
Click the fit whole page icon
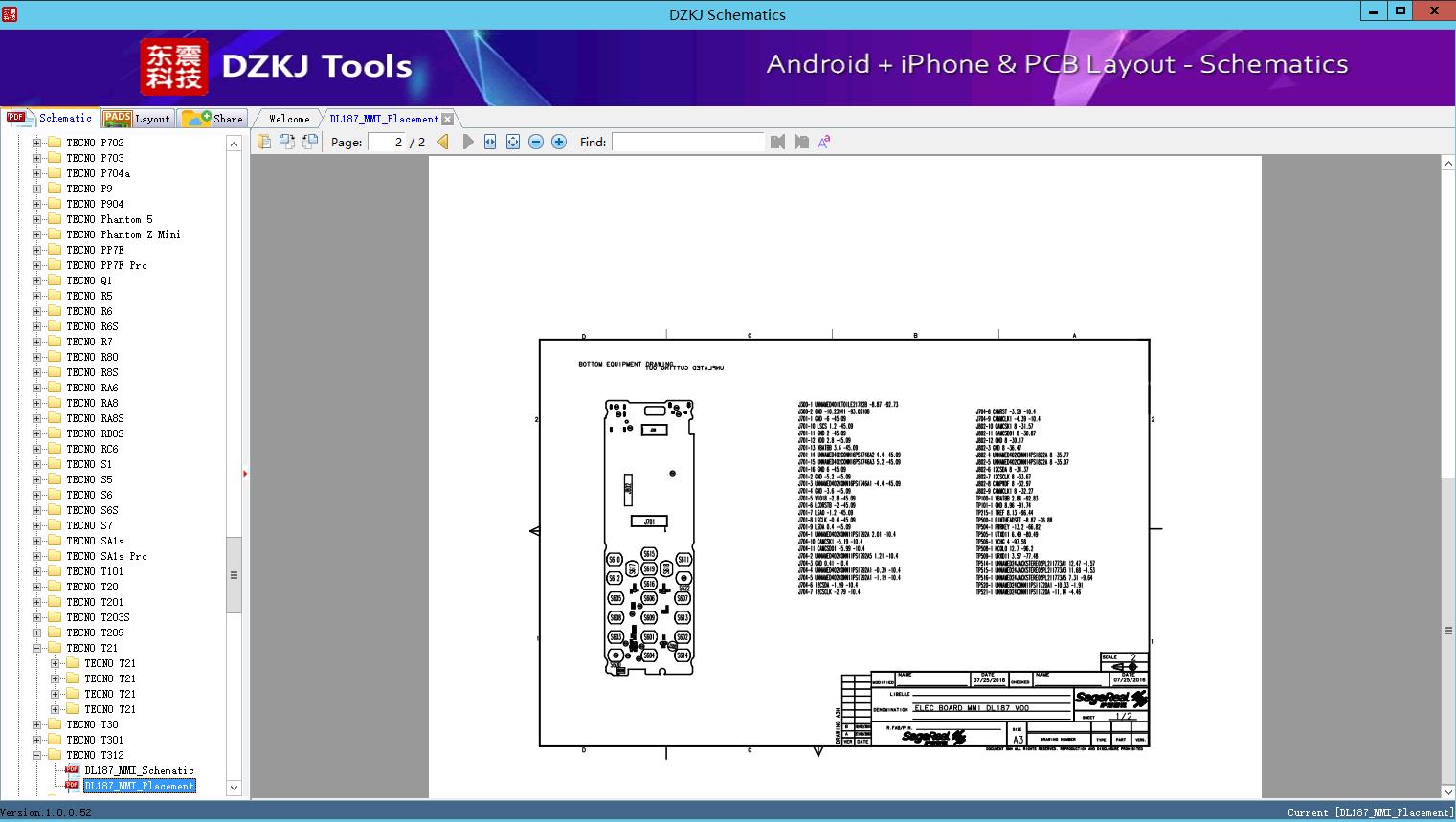(513, 142)
